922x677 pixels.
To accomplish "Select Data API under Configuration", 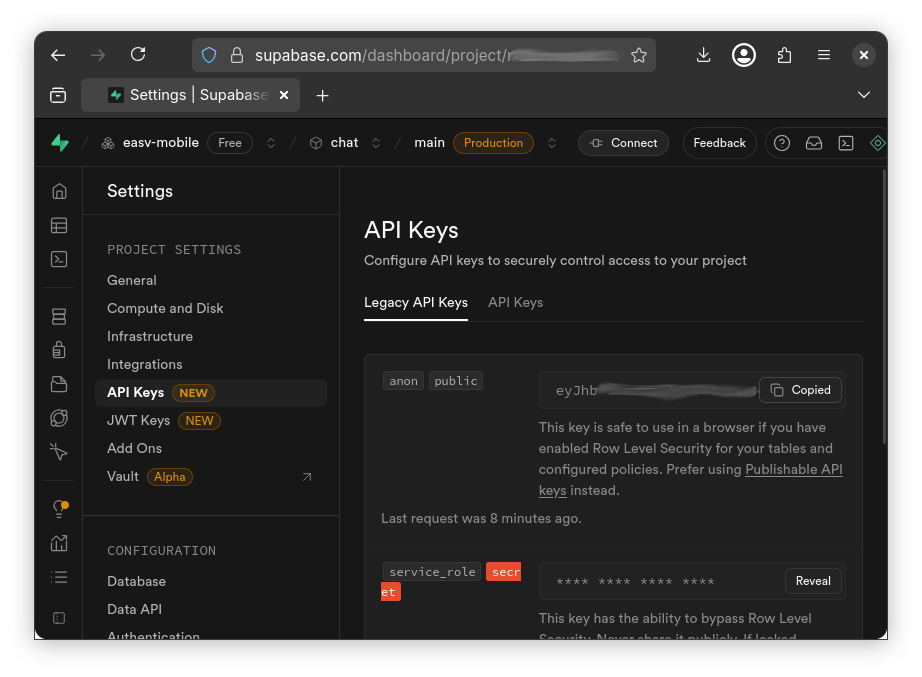I will click(134, 609).
